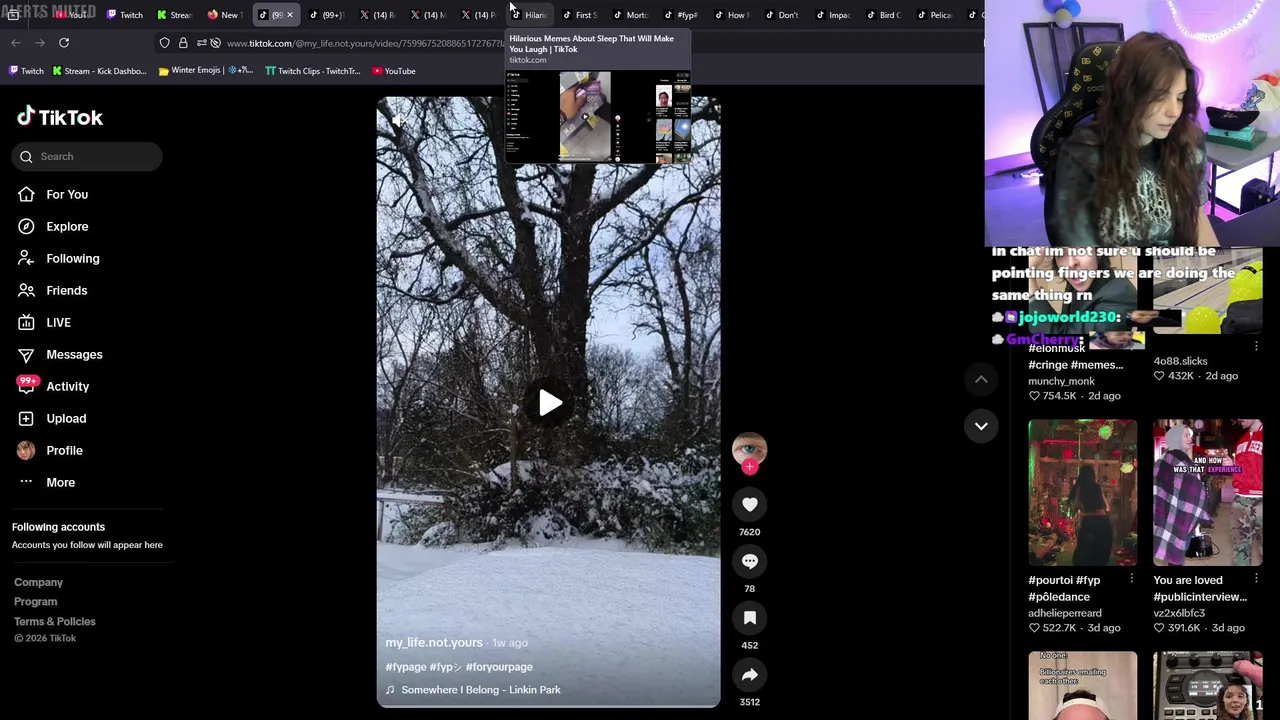Switch to the Twitch browser tab
Image resolution: width=1280 pixels, height=720 pixels.
(125, 15)
